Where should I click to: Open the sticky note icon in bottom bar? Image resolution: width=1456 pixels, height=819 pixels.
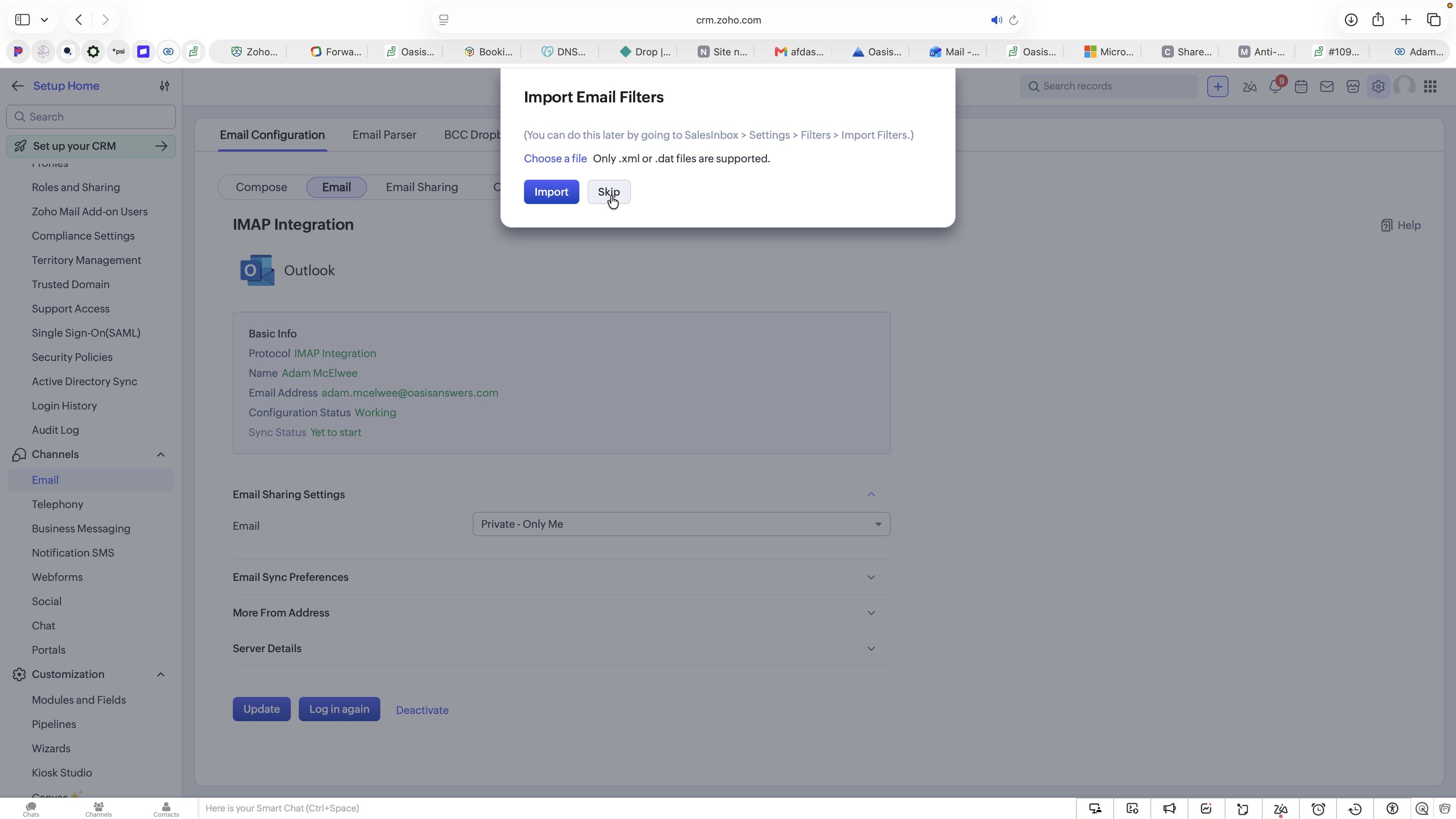[x=1243, y=809]
